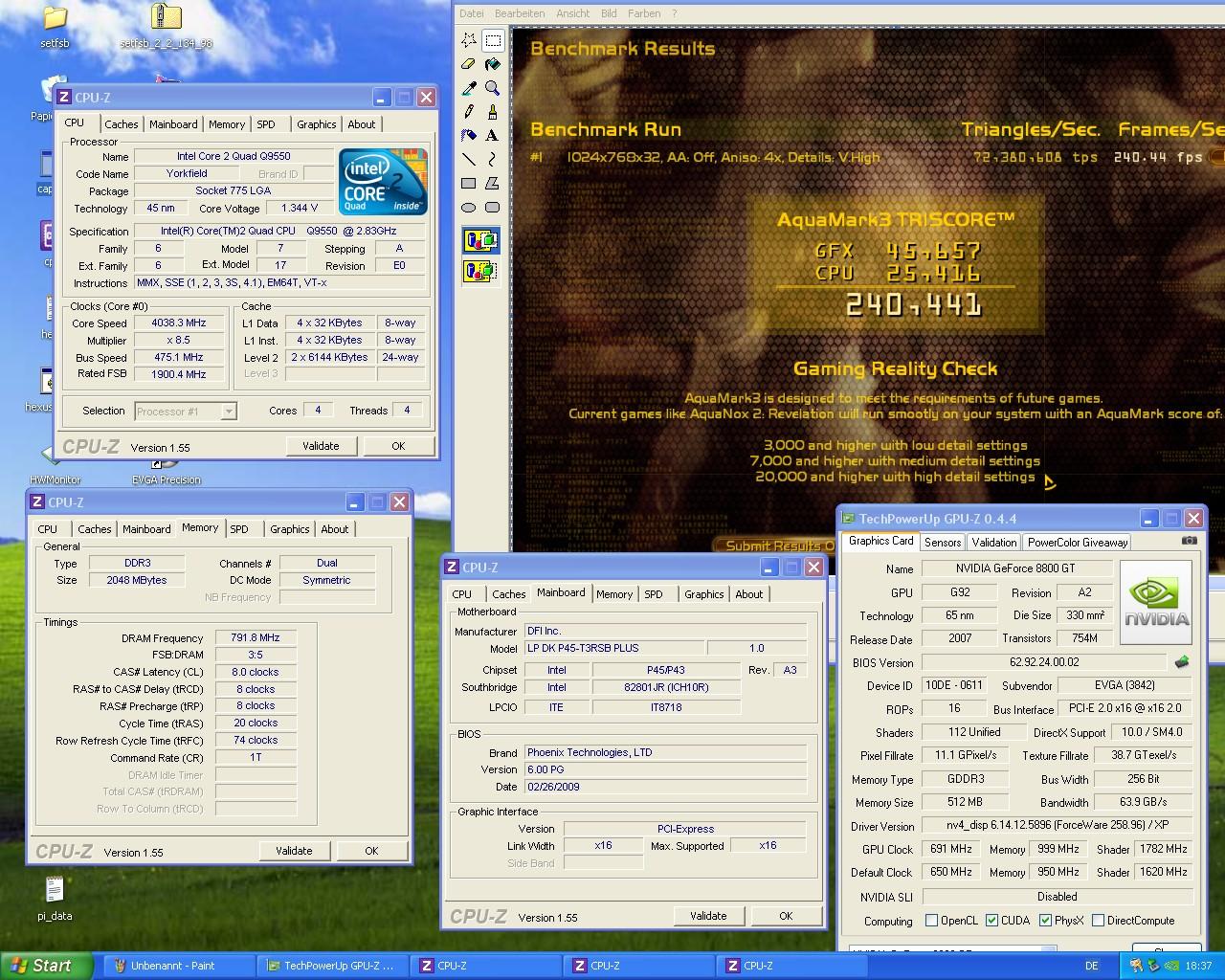The image size is (1225, 980).
Task: Choose the Ellipse shape tool
Action: tap(469, 207)
